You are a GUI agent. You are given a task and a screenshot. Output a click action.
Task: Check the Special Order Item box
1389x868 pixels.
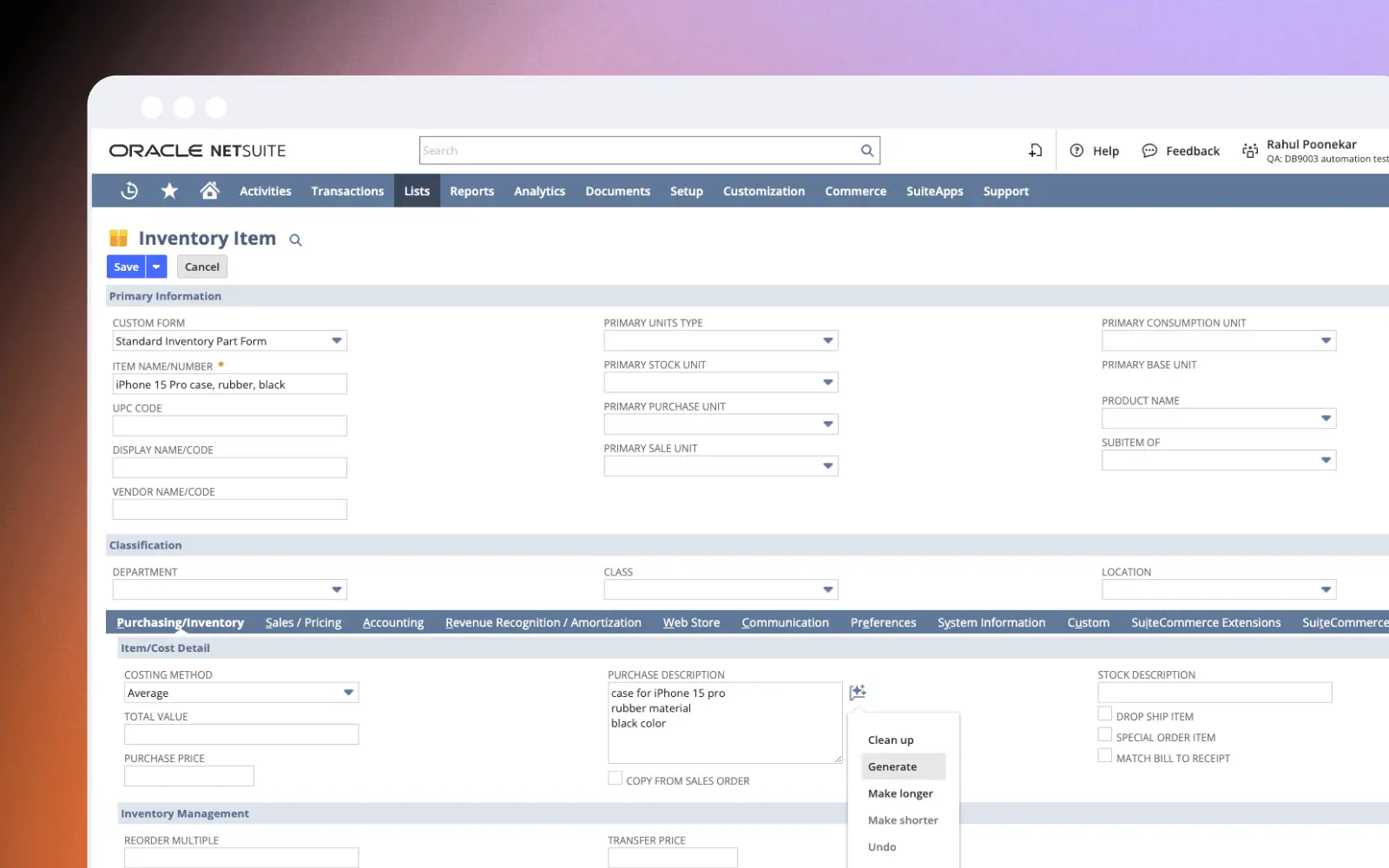(x=1104, y=734)
